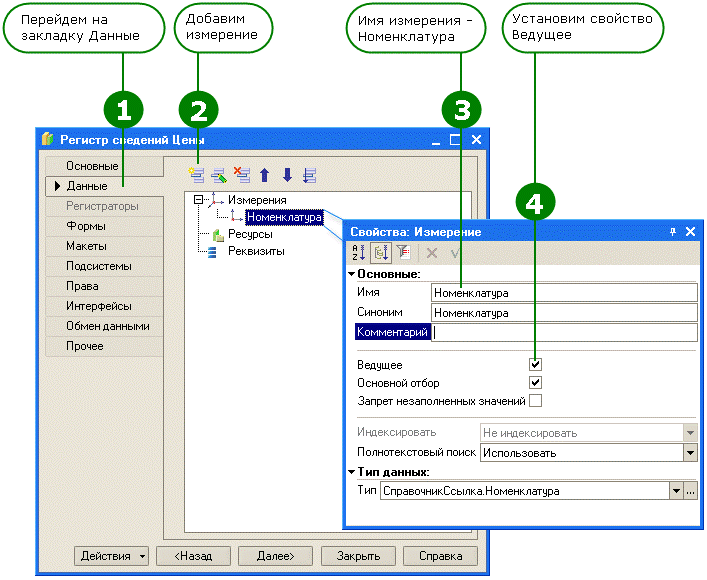Click the Delete item red-cross icon

point(242,175)
